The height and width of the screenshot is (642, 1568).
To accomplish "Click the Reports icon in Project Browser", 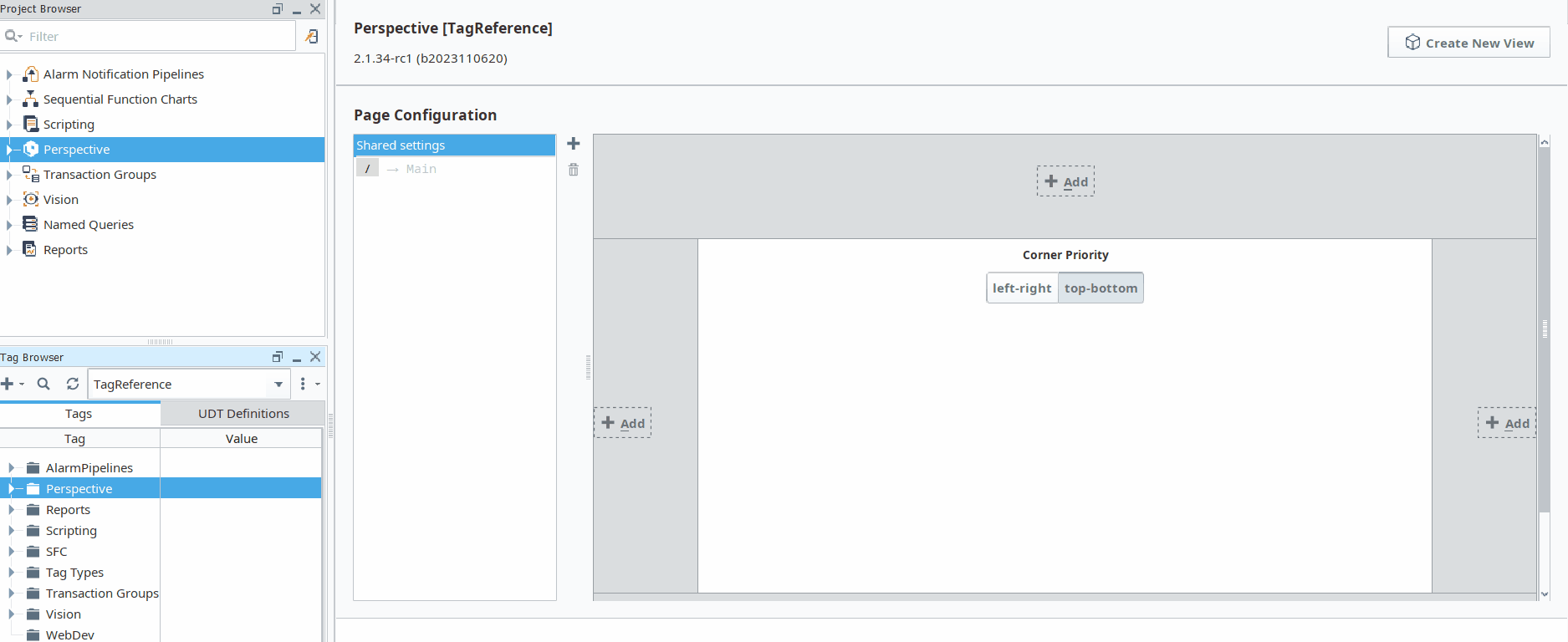I will pyautogui.click(x=31, y=250).
